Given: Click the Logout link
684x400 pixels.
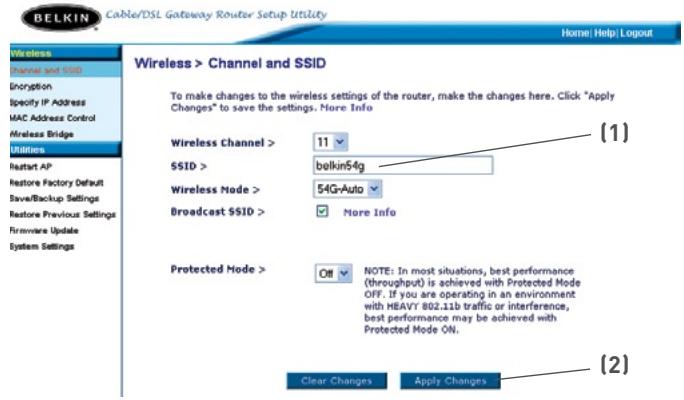Looking at the screenshot, I should tap(636, 33).
